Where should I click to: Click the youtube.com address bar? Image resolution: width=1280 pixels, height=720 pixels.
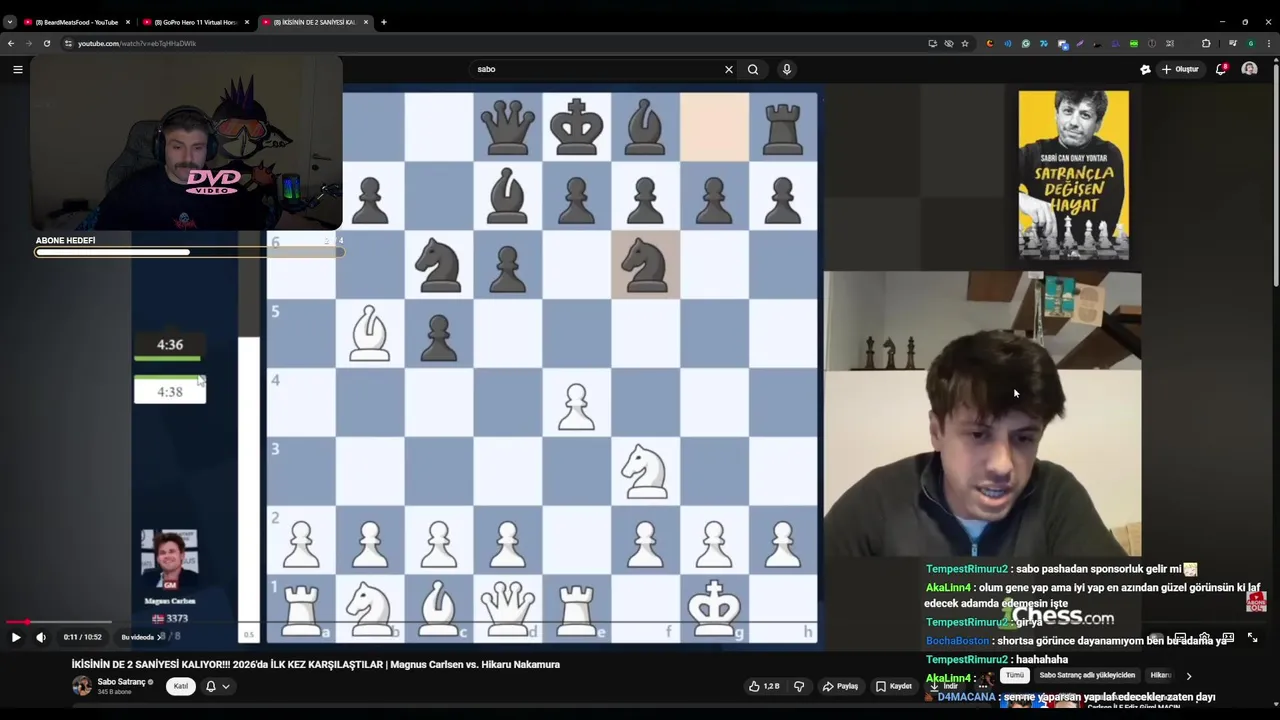coord(490,43)
